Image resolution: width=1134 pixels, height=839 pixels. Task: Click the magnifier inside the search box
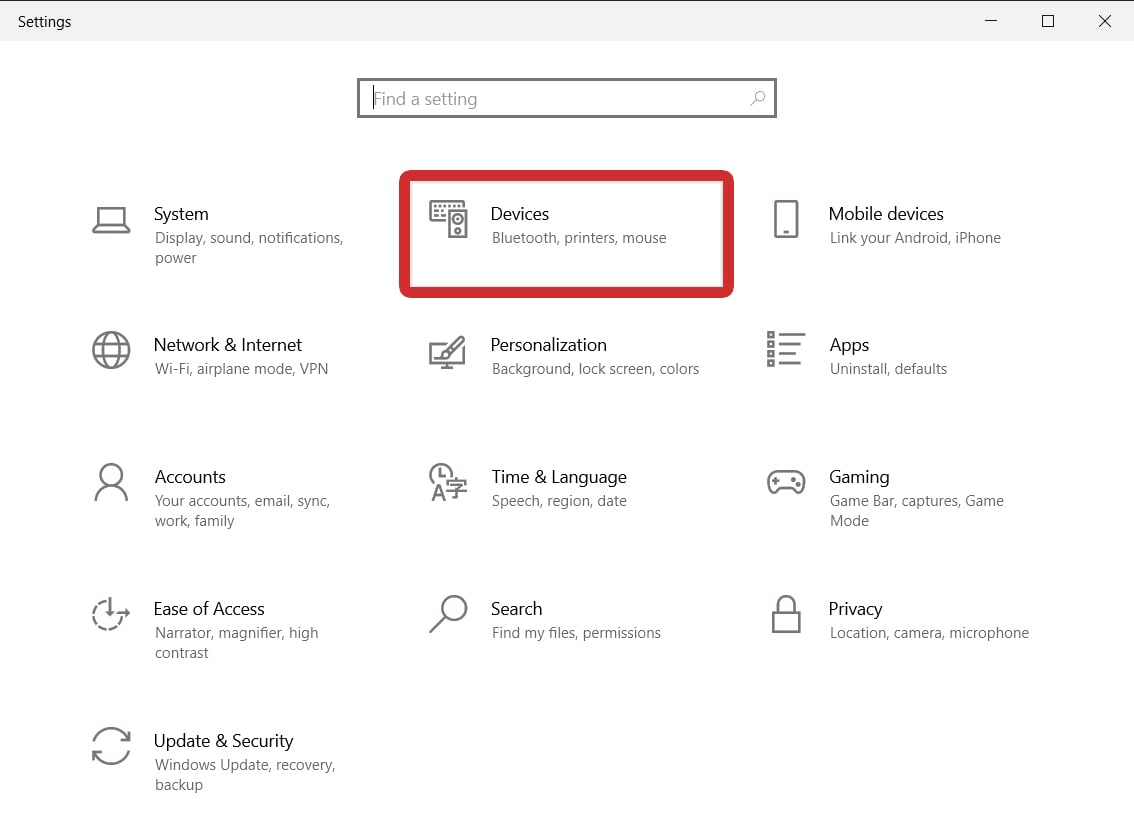click(758, 98)
